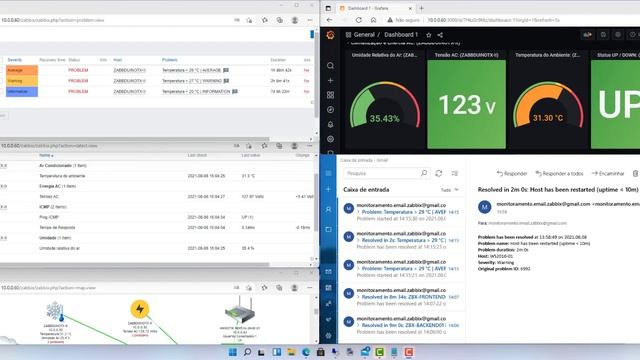
Task: Open Grafana sidebar Alerting bell icon
Action: tap(330, 124)
